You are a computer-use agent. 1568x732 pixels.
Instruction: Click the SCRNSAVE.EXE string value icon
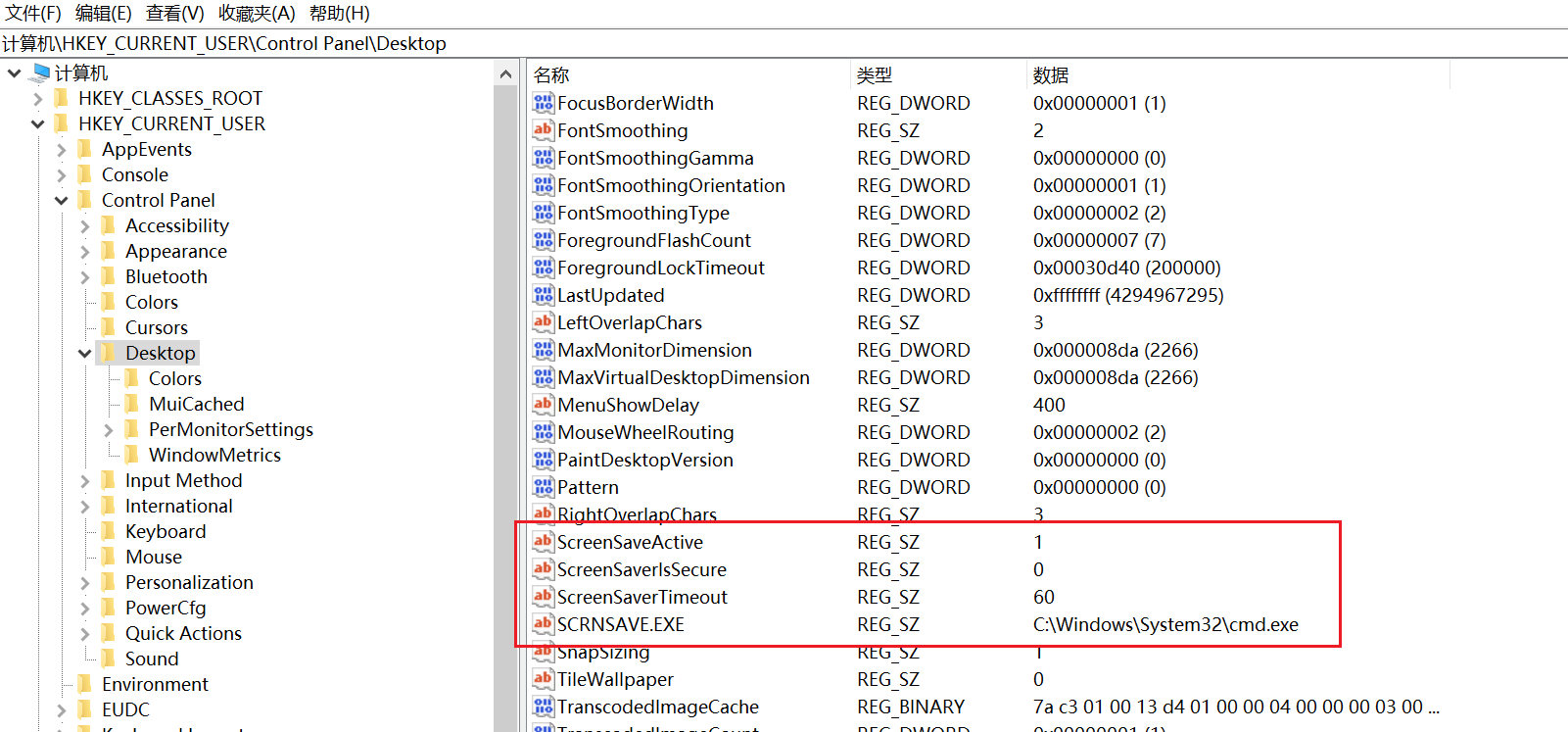click(x=543, y=624)
